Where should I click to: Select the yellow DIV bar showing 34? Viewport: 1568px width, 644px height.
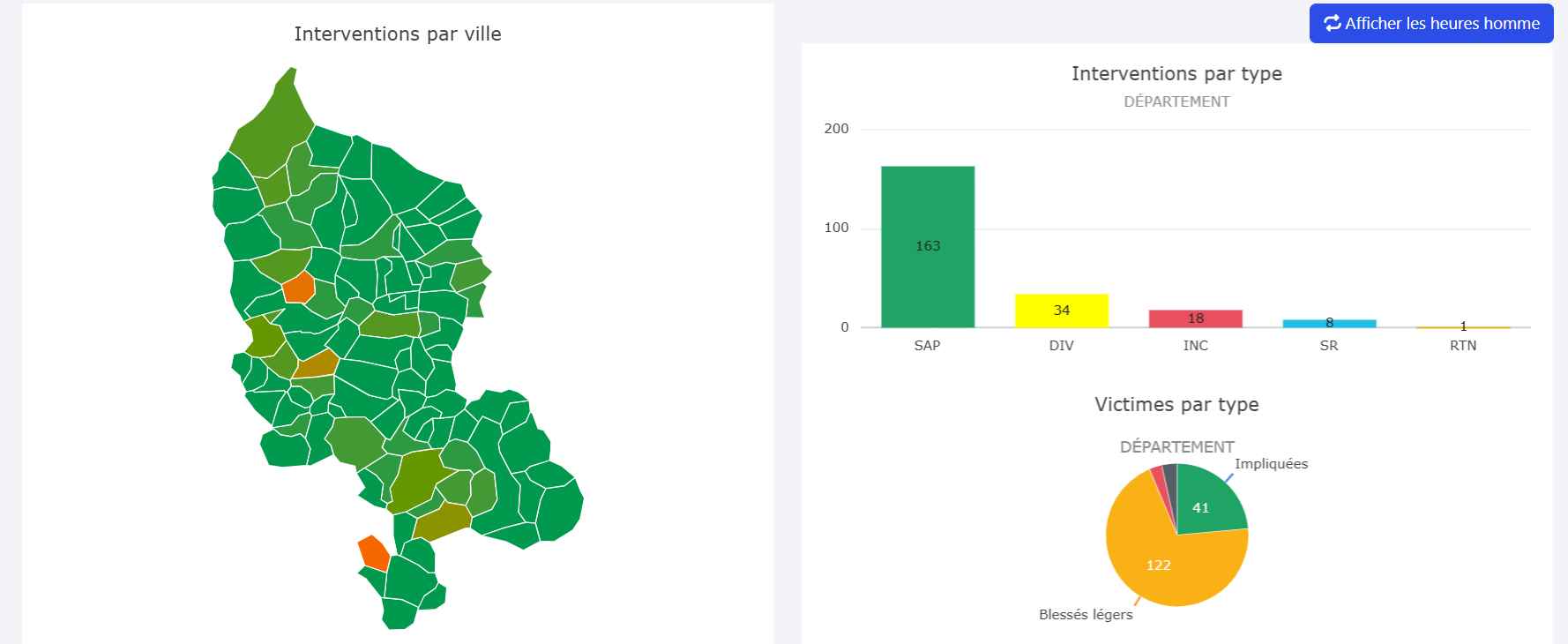1062,311
